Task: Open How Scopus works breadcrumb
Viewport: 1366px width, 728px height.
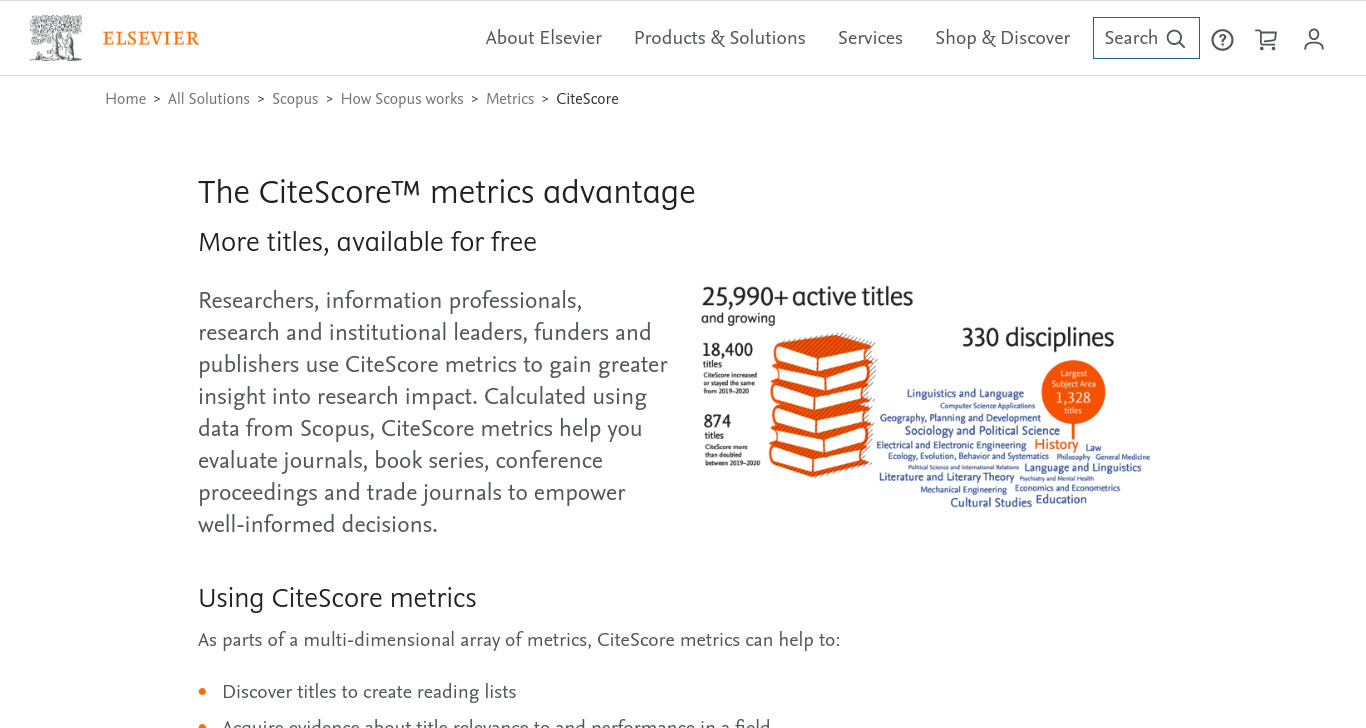Action: (402, 99)
